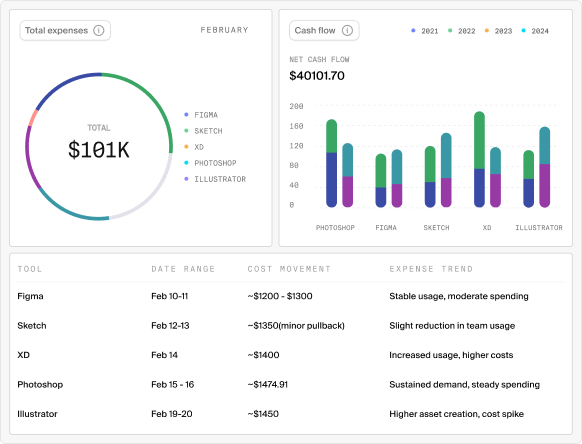Click the 200 value on chart y-axis
582x444 pixels.
296,107
